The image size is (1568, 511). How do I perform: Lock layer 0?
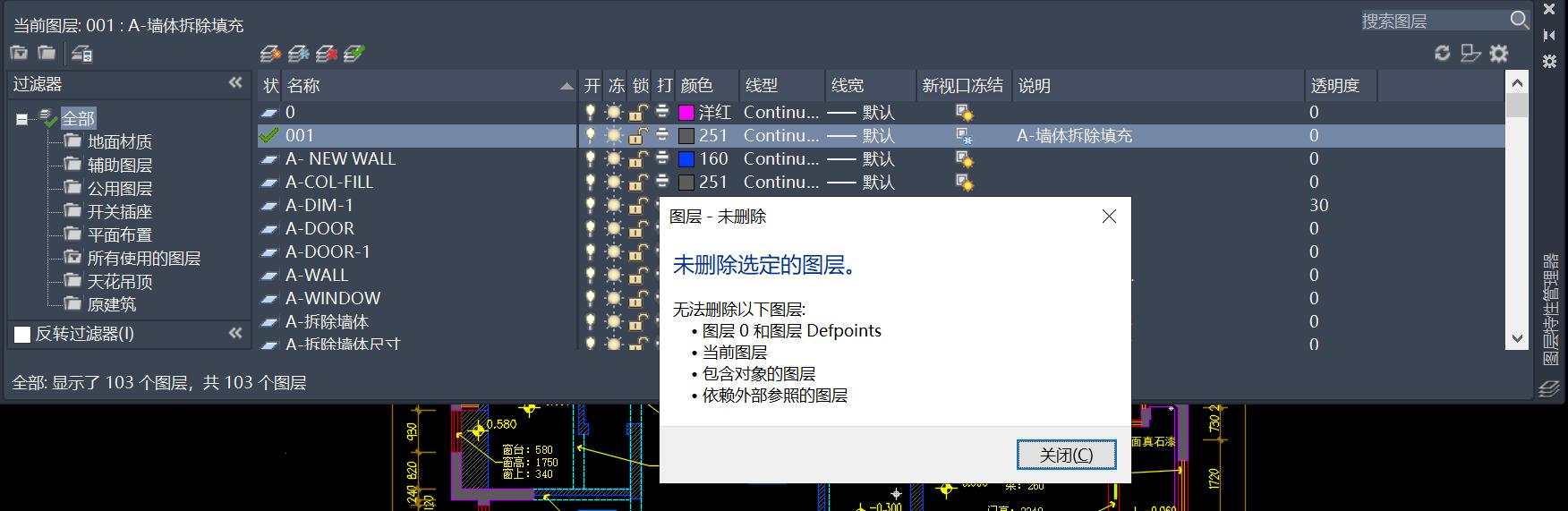pos(638,112)
